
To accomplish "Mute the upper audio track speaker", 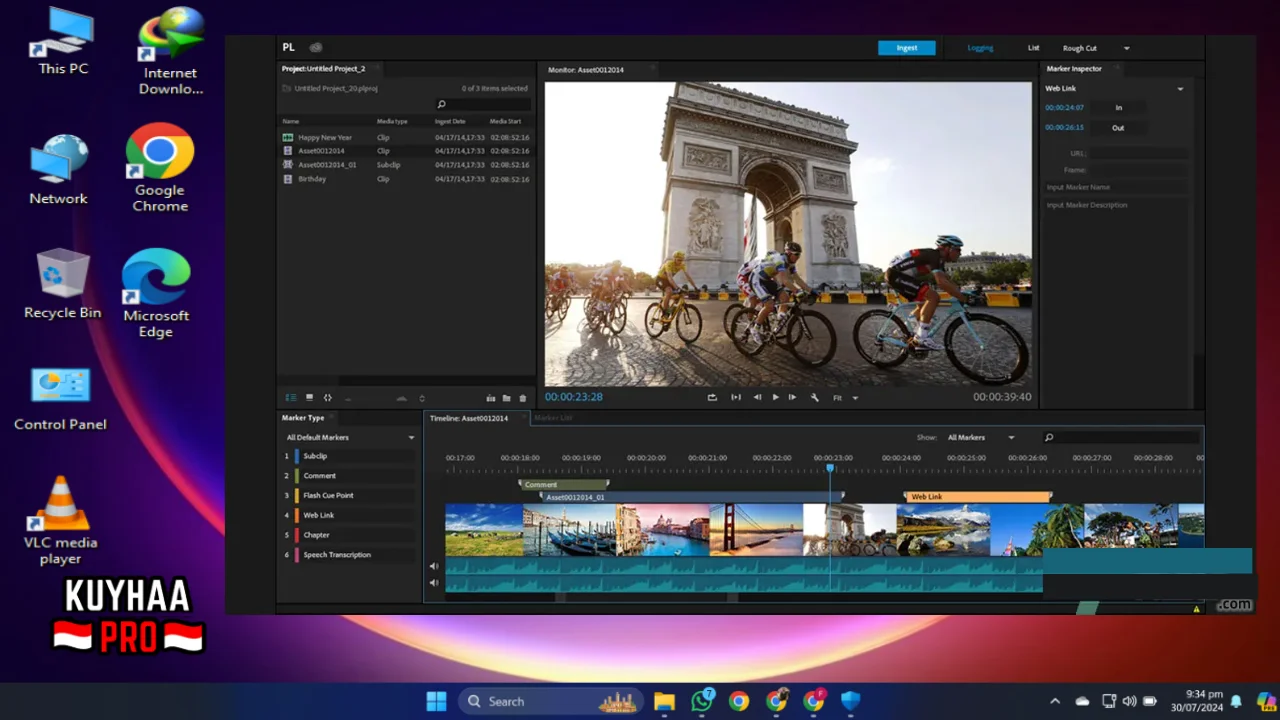I will point(434,566).
